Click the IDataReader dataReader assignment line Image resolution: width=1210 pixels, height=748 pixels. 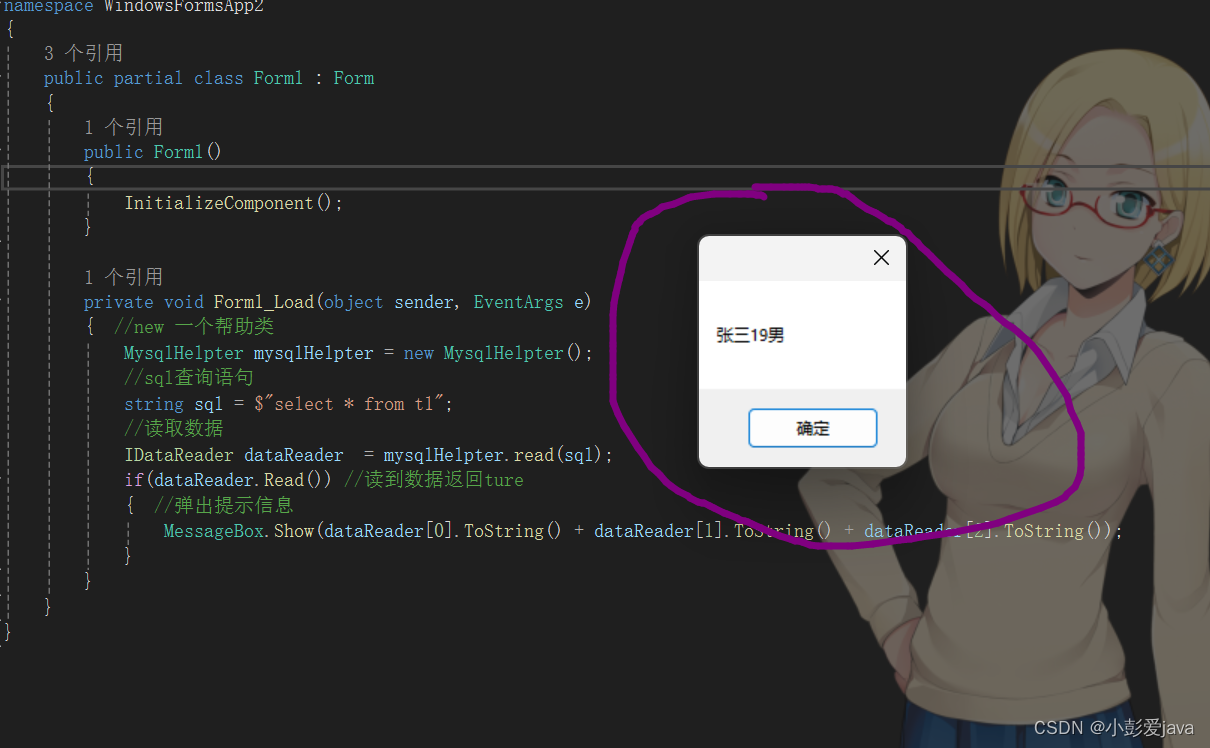[368, 455]
